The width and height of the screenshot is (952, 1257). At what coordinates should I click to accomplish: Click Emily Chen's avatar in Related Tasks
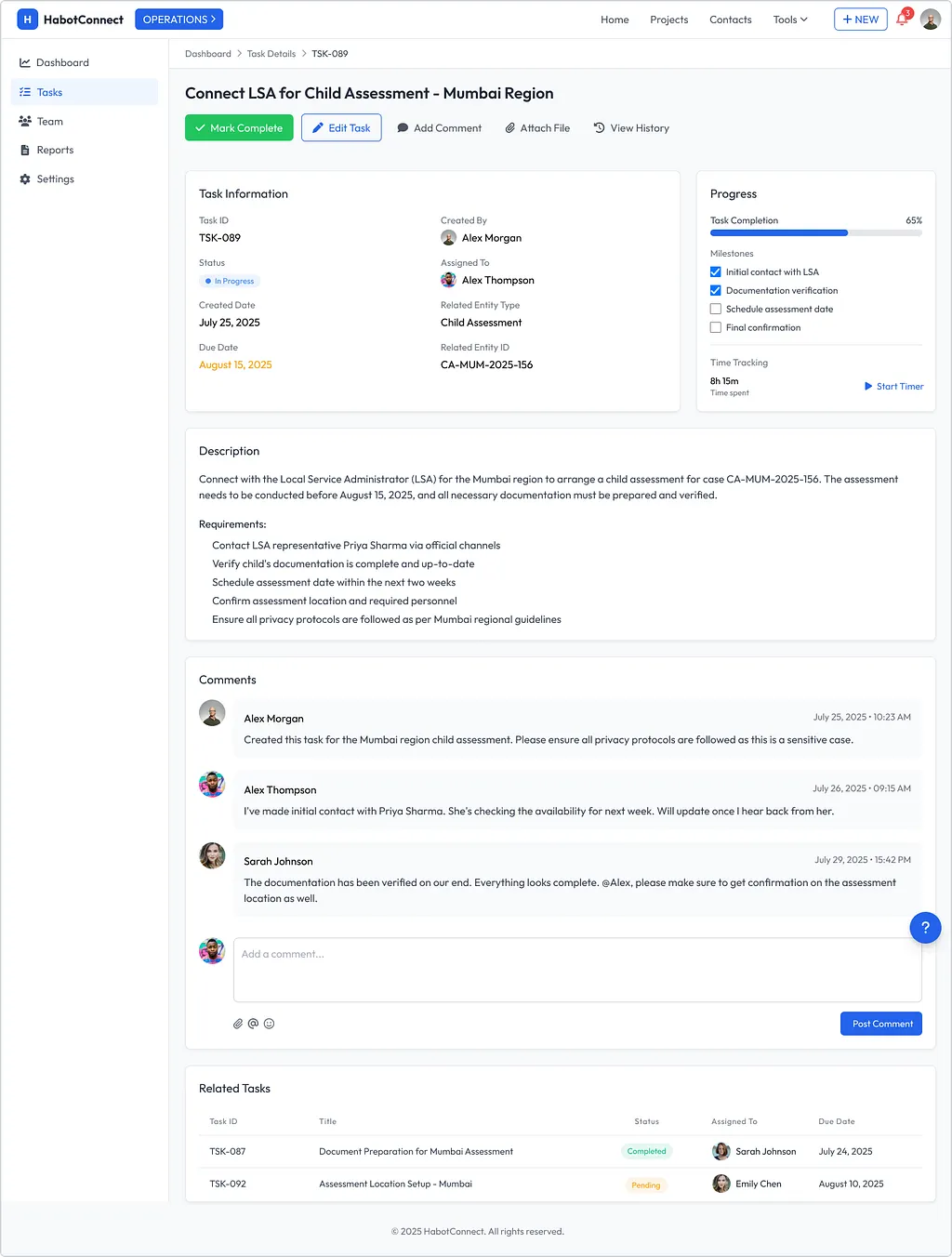(x=721, y=1184)
